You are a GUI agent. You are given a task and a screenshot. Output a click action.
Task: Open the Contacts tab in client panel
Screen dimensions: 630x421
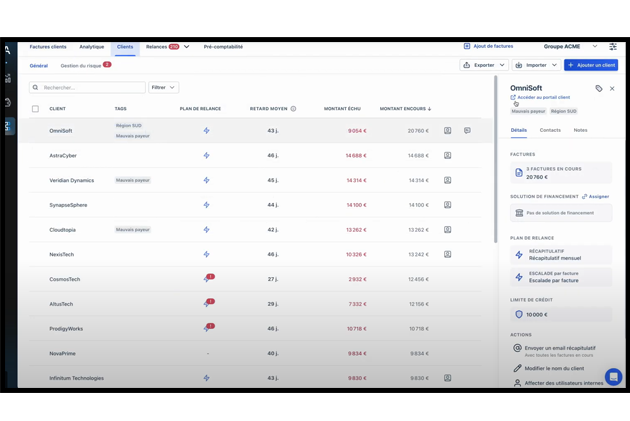point(550,130)
